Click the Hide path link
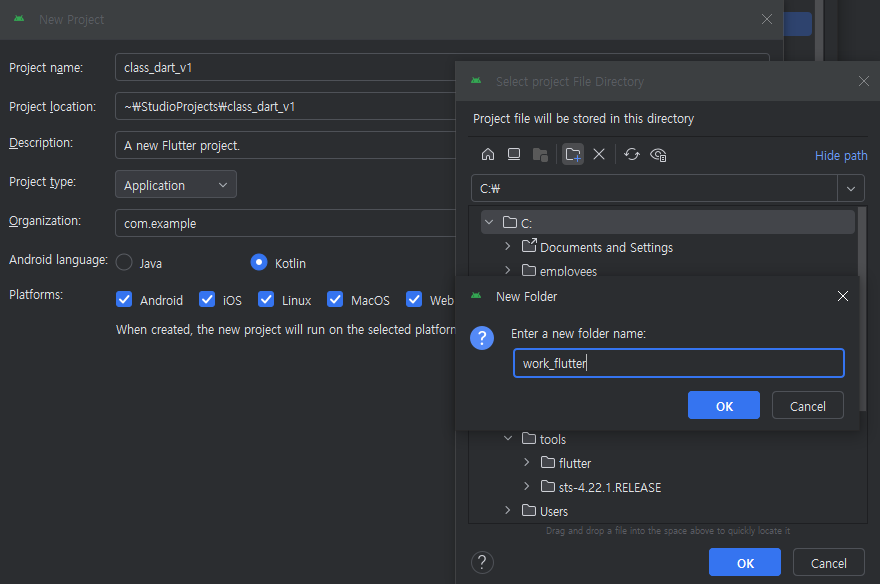Viewport: 880px width, 584px height. pos(841,155)
